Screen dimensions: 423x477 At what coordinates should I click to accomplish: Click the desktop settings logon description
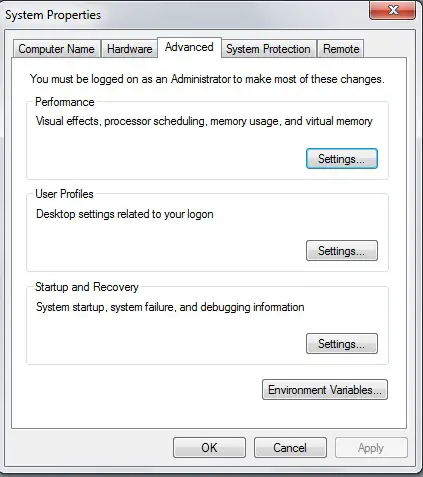[x=125, y=214]
